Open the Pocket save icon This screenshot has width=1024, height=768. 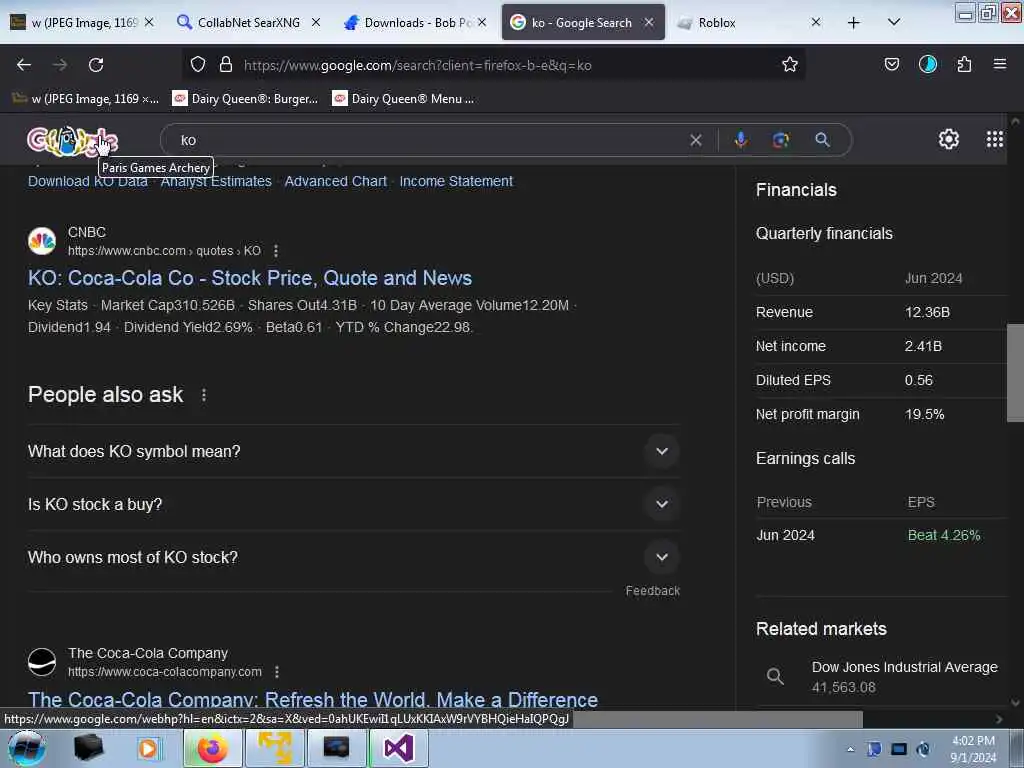point(891,65)
